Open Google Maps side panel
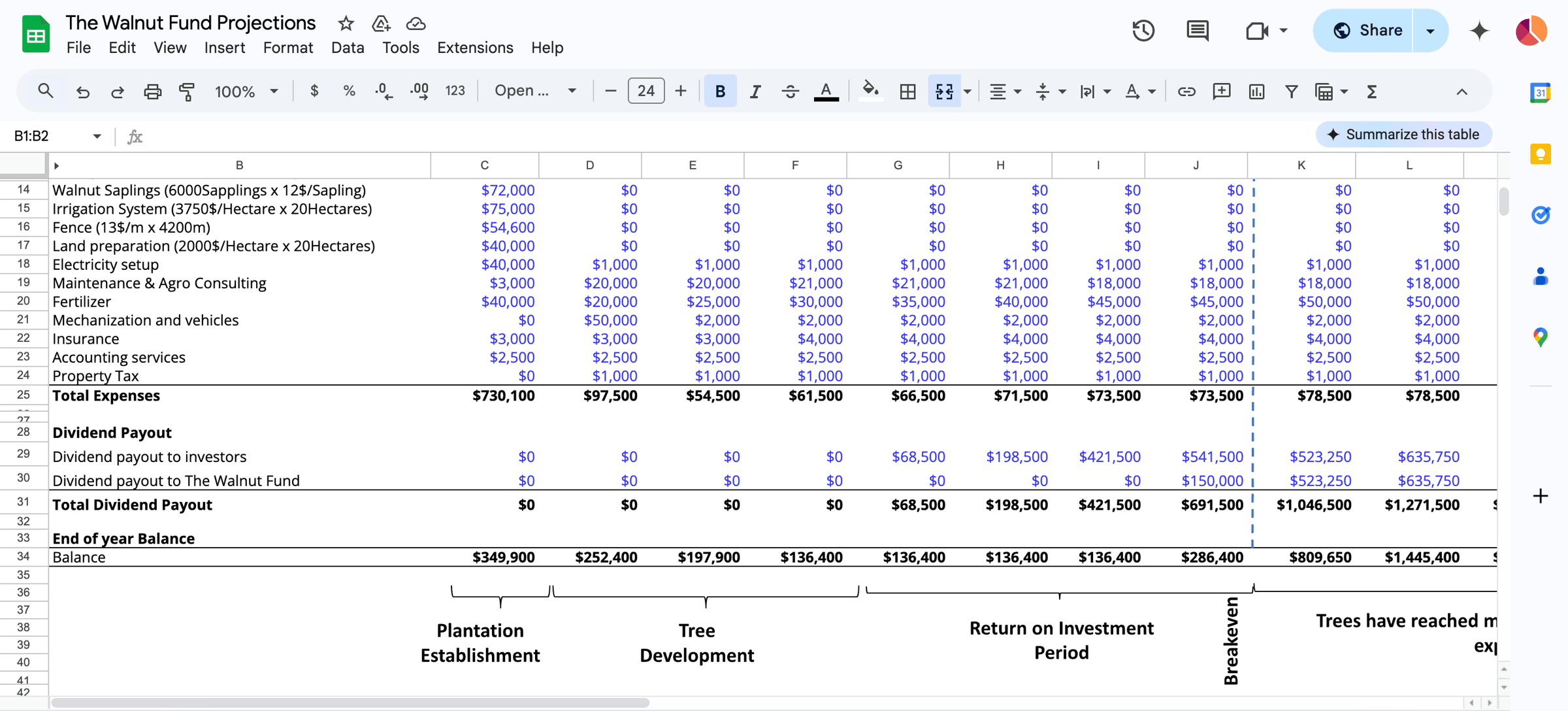Image resolution: width=1568 pixels, height=711 pixels. (x=1541, y=337)
